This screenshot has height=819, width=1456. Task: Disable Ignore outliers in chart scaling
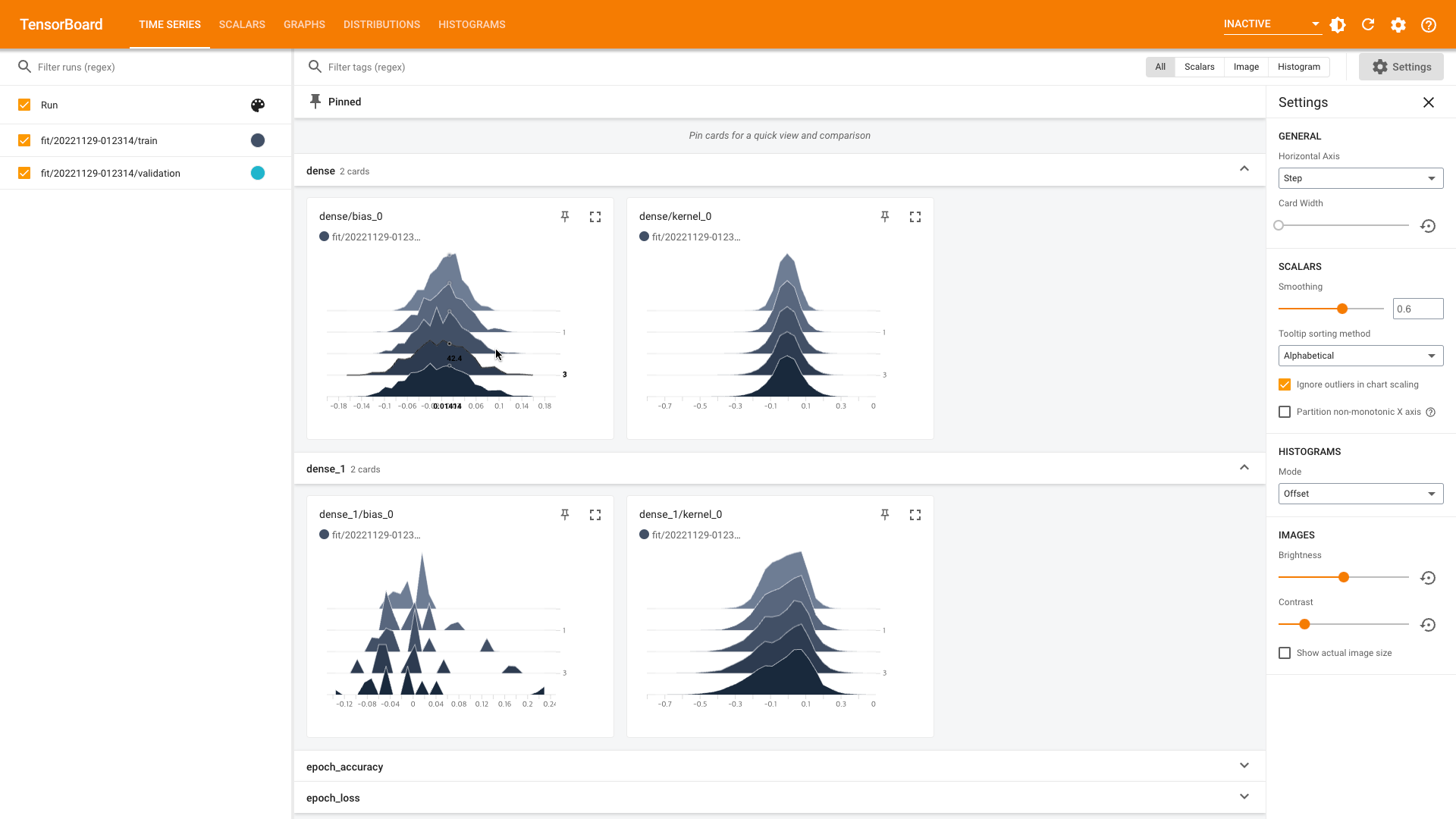(1285, 384)
